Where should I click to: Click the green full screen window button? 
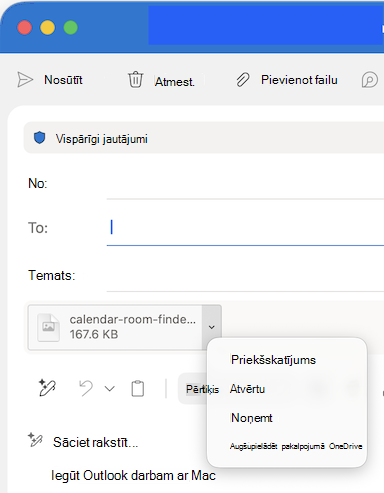[x=70, y=28]
